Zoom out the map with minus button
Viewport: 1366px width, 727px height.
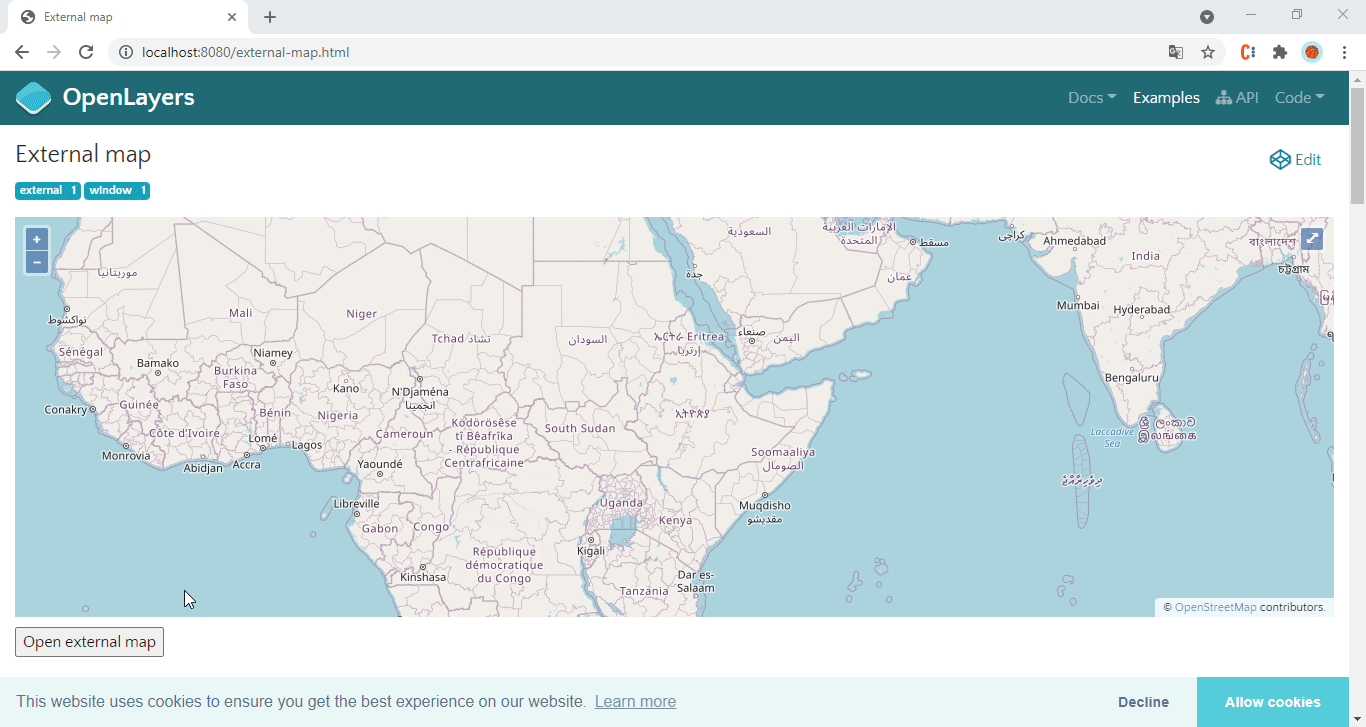coord(37,263)
